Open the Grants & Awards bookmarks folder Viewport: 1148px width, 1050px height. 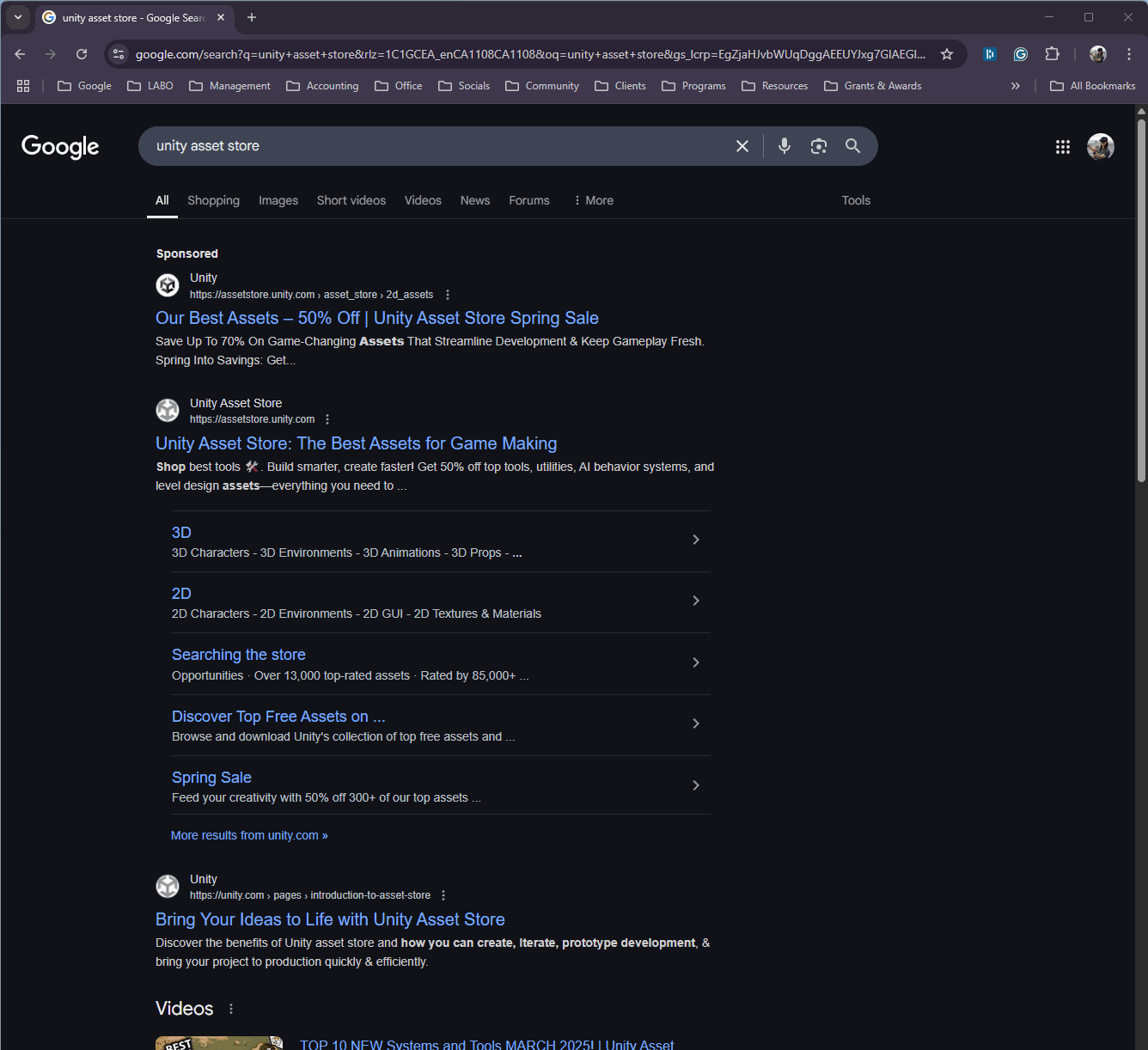point(873,86)
